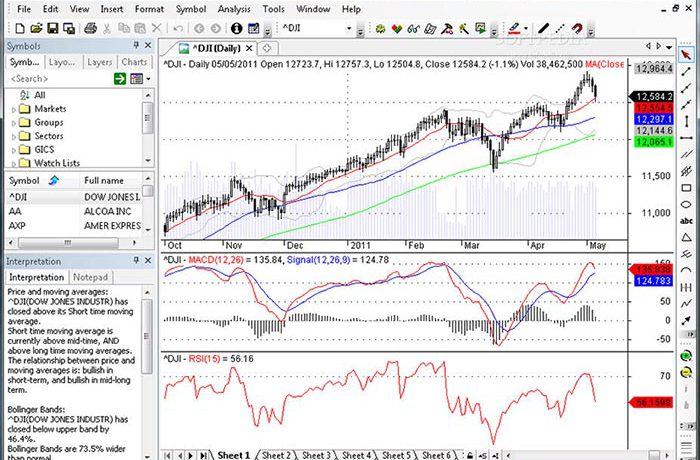Screen dimensions: 700x460
Task: Click the yellow zoom out icon
Action: 686,372
